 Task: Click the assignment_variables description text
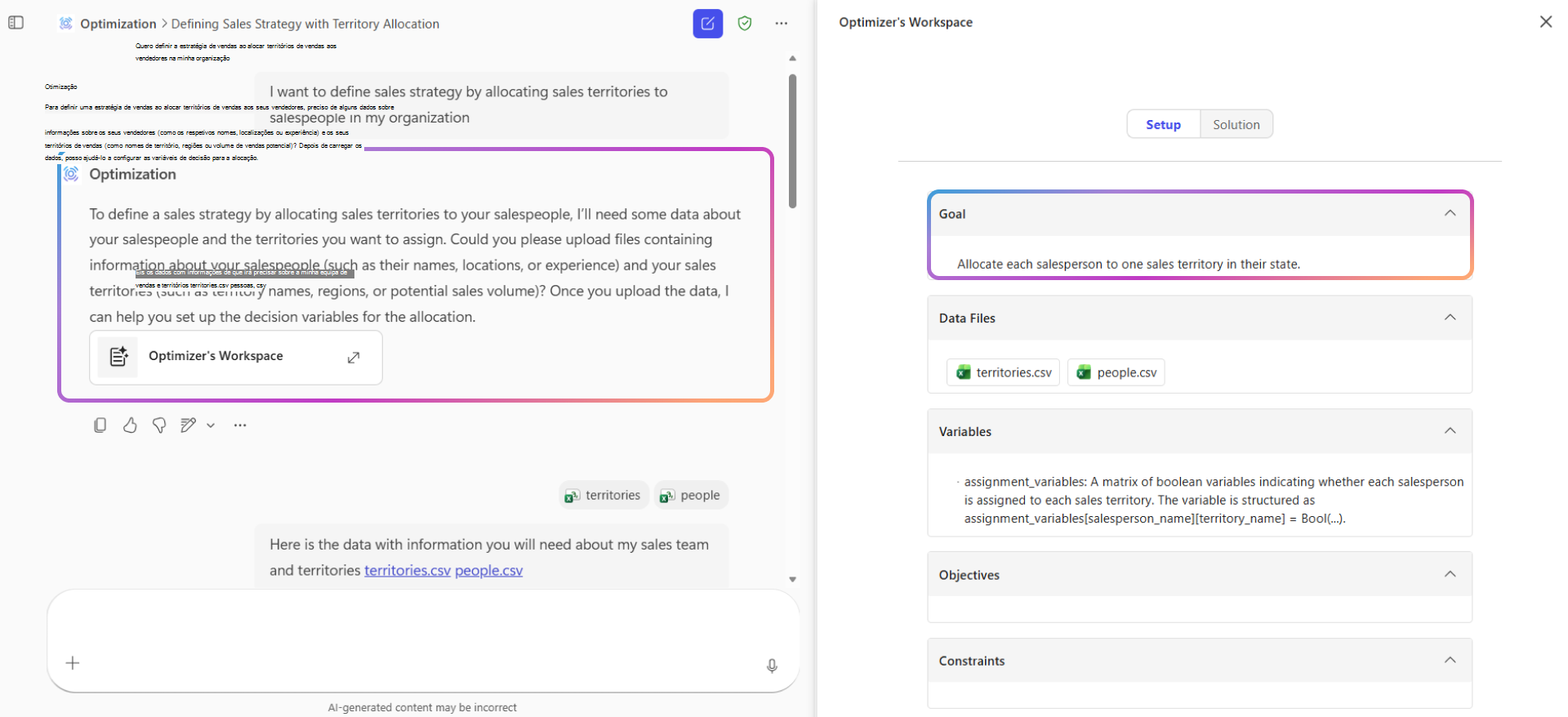[1214, 500]
